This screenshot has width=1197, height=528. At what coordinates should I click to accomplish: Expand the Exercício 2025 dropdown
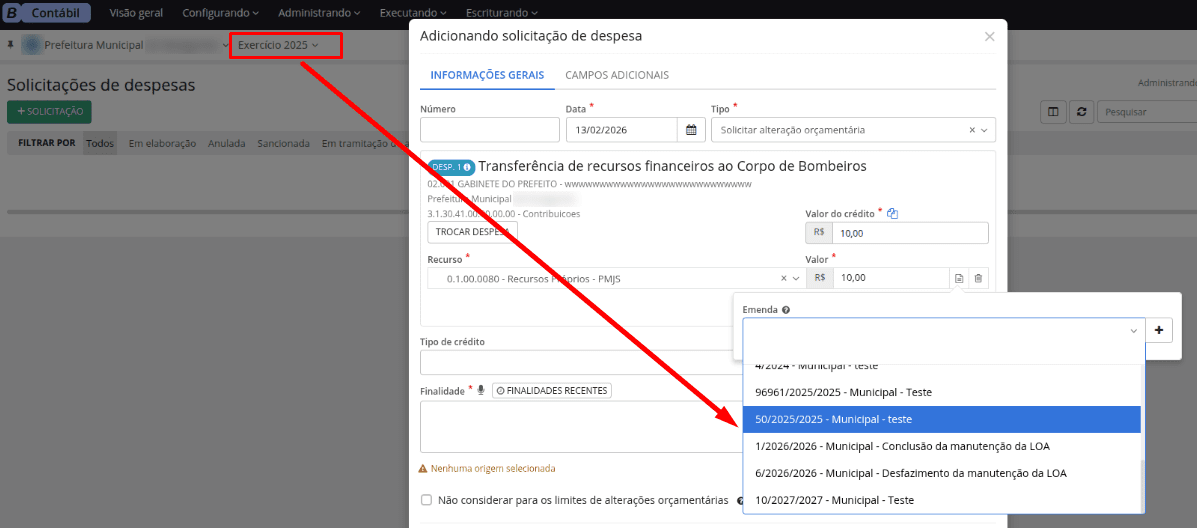[278, 45]
